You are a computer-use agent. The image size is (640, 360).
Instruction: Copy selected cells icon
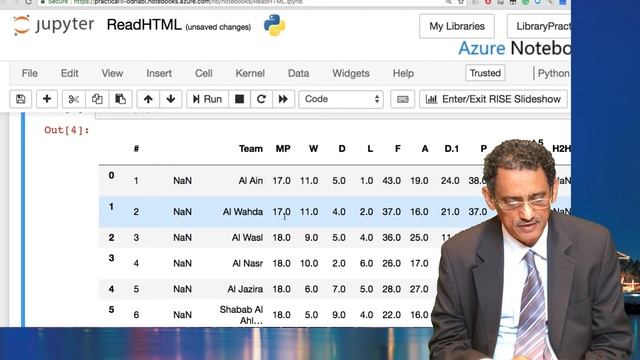(97, 99)
